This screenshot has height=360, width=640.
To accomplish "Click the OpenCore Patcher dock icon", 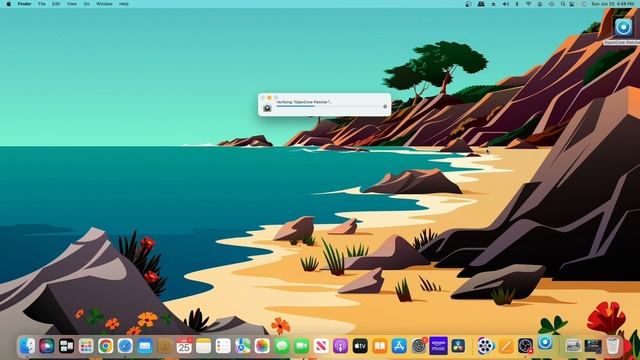I will (x=545, y=343).
